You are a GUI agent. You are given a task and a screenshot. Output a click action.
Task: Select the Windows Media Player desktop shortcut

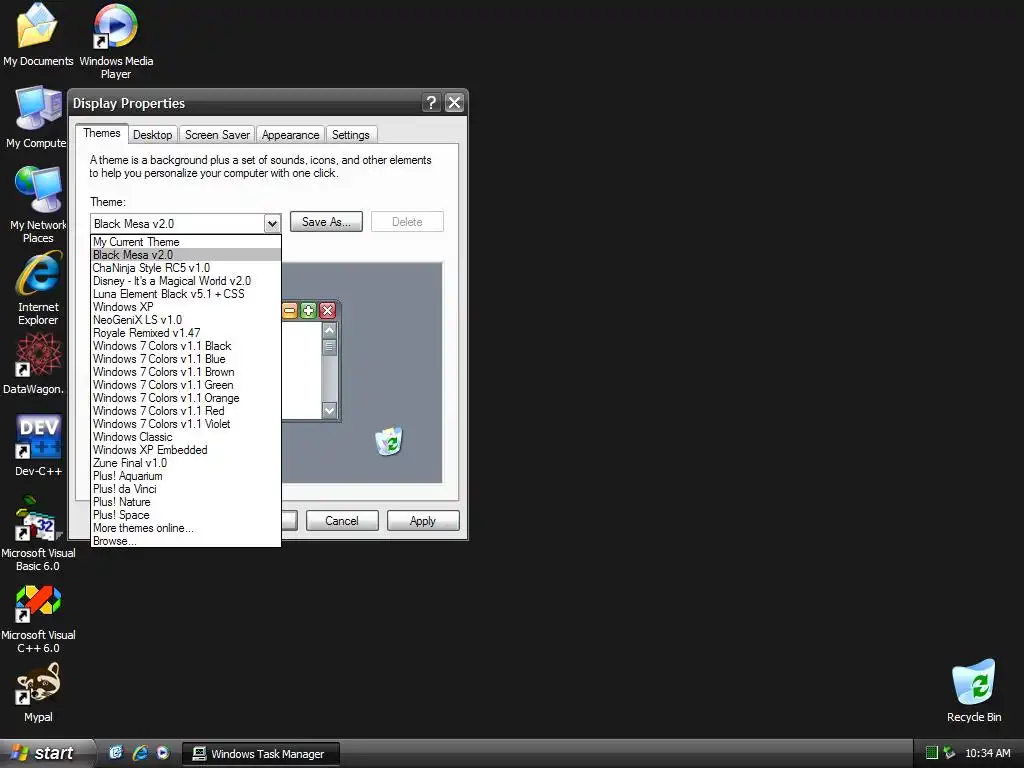pyautogui.click(x=116, y=40)
